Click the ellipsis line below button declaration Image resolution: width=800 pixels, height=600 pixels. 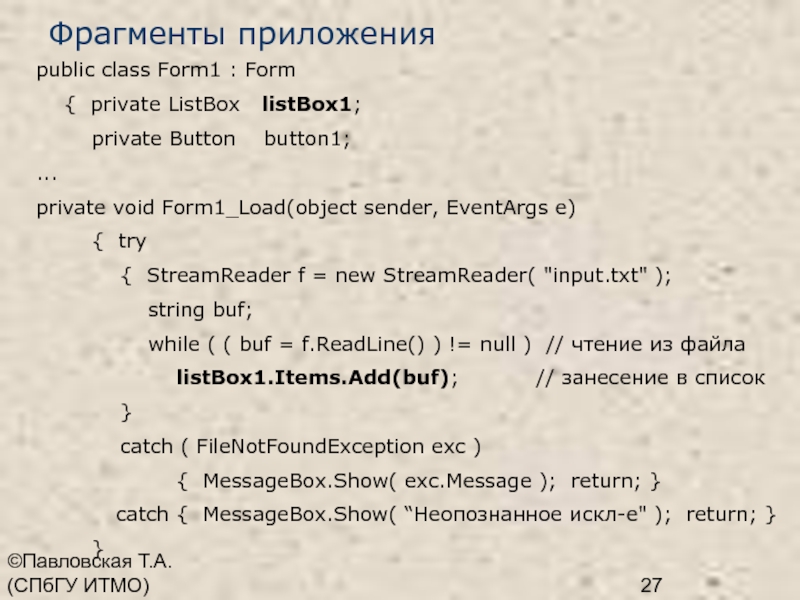pos(47,174)
